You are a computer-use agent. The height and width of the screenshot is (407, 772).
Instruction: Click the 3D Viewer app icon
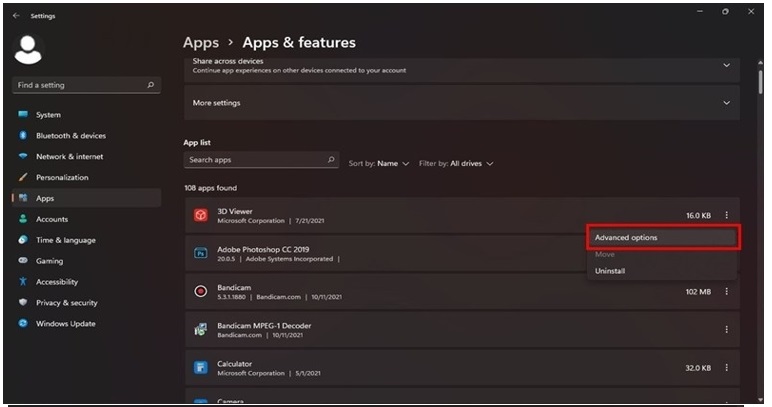point(200,215)
